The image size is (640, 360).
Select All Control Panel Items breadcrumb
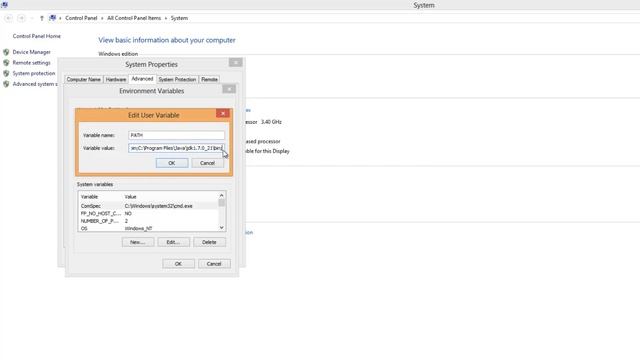[x=134, y=18]
